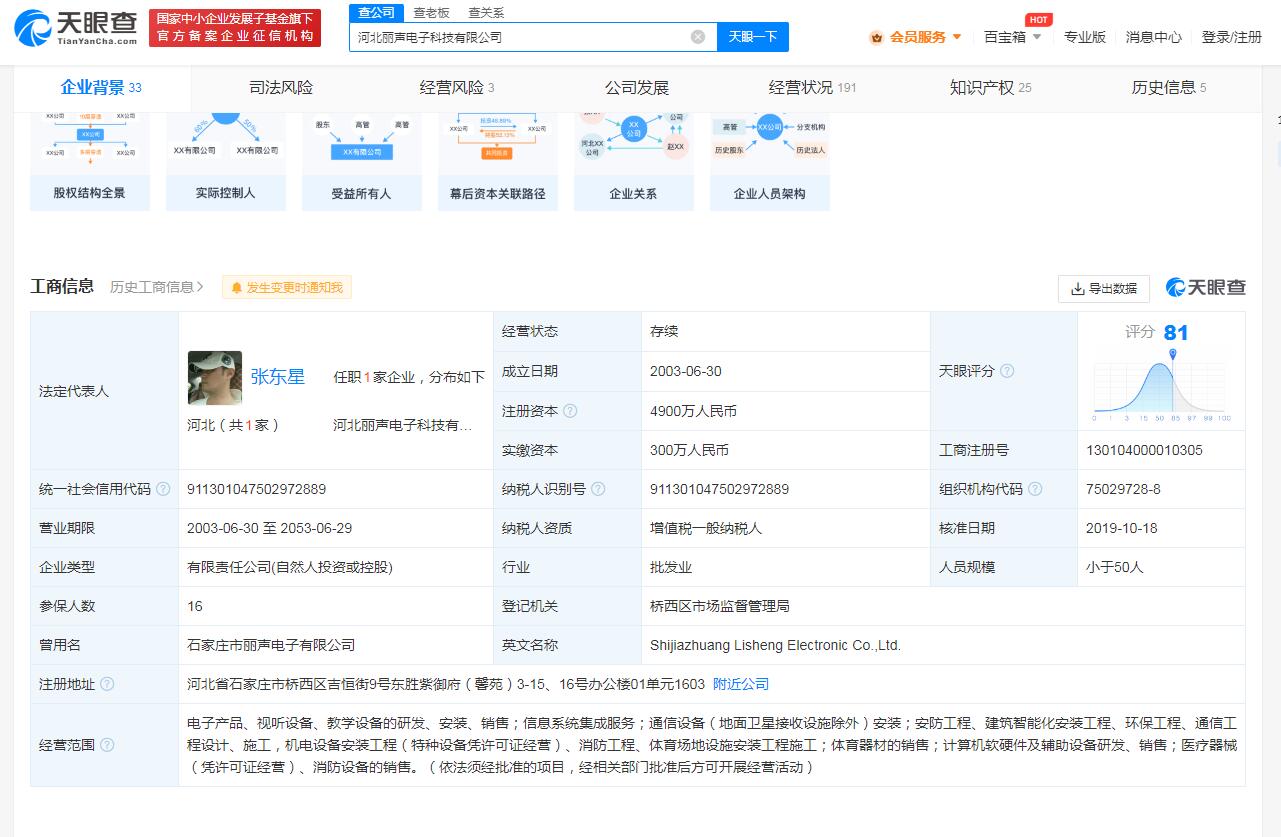Select the 公司发展 tab
This screenshot has width=1281, height=837.
(637, 88)
